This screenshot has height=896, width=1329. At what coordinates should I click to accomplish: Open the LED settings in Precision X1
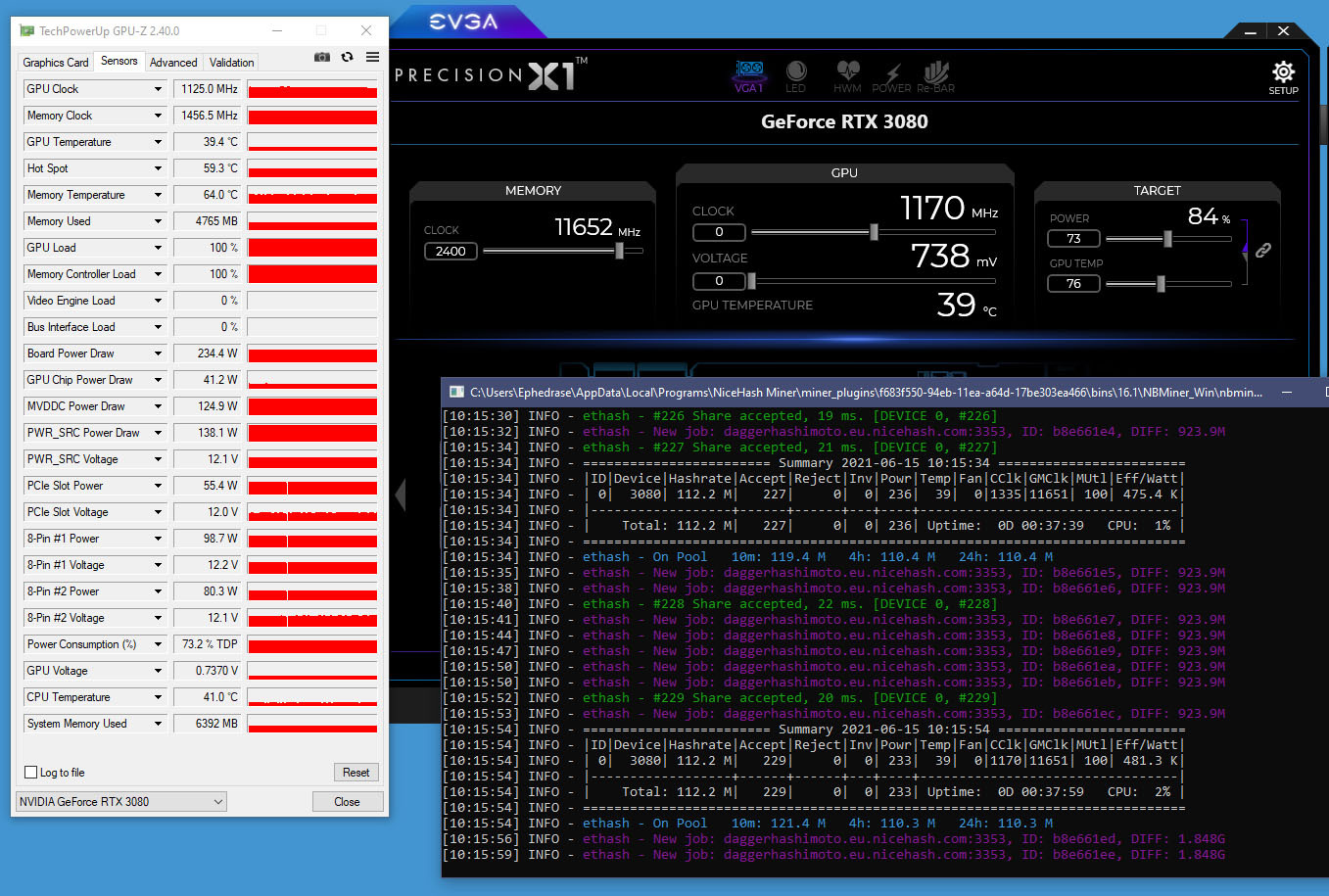tap(795, 74)
